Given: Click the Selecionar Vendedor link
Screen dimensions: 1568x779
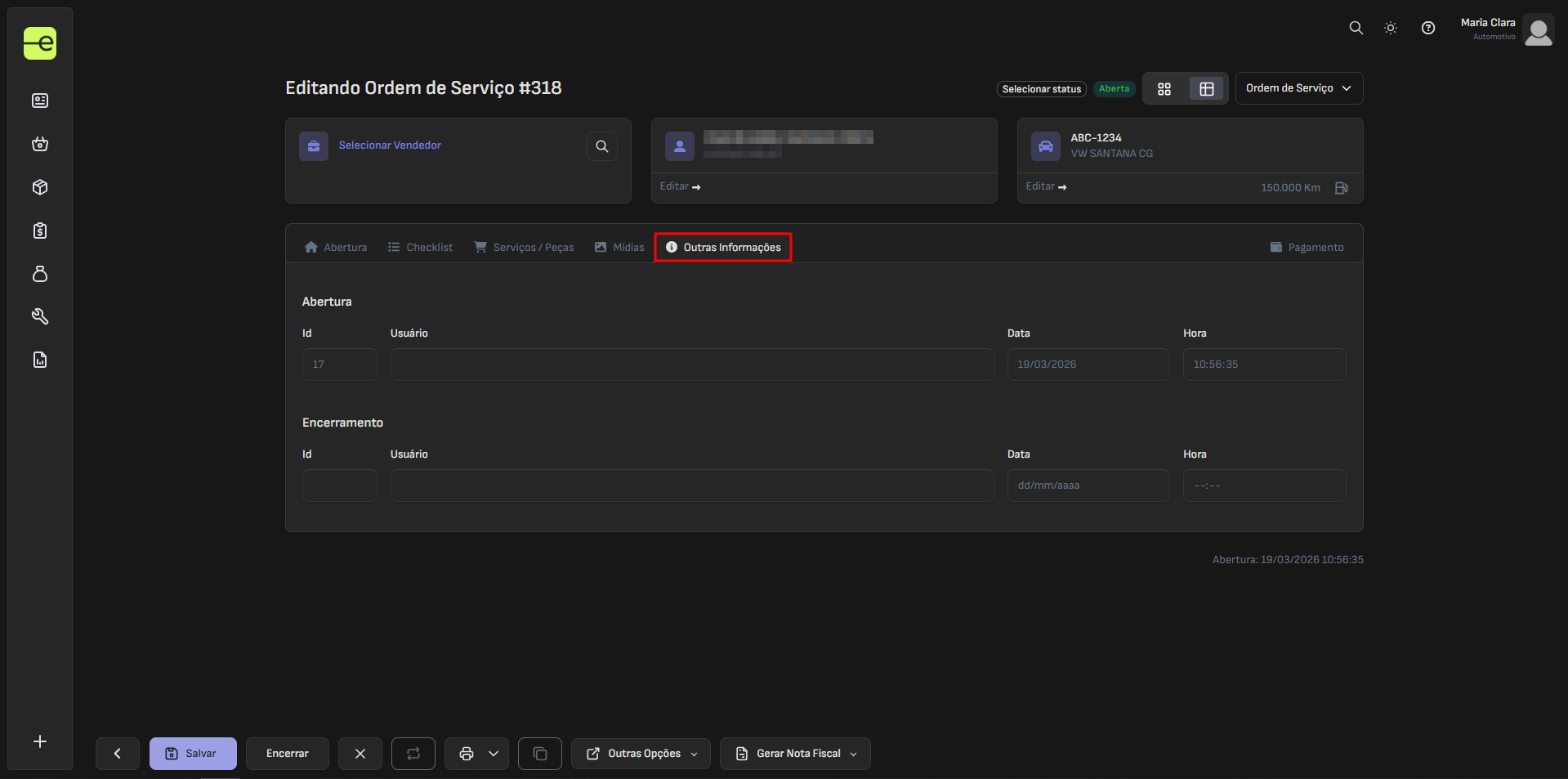Looking at the screenshot, I should pyautogui.click(x=390, y=146).
